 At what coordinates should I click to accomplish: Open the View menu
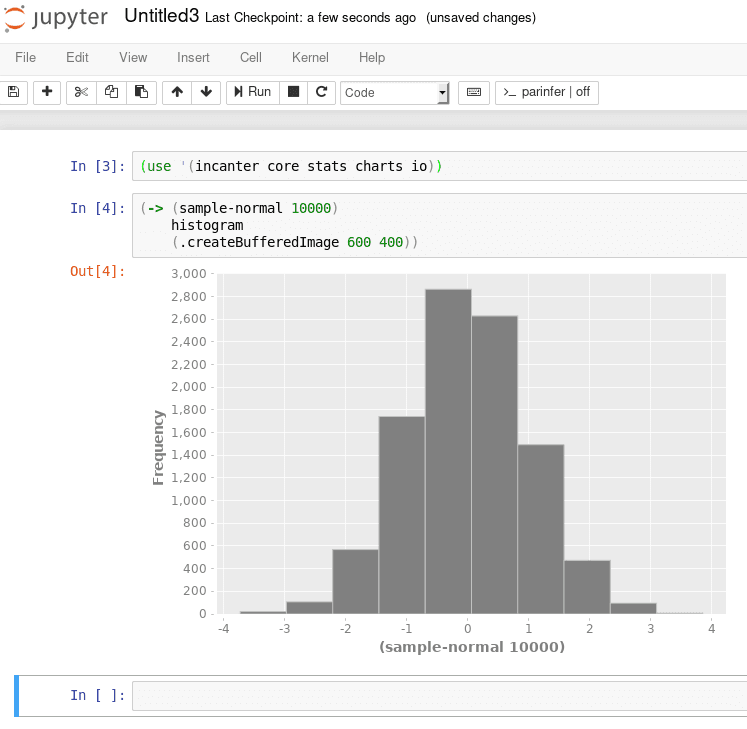(133, 58)
